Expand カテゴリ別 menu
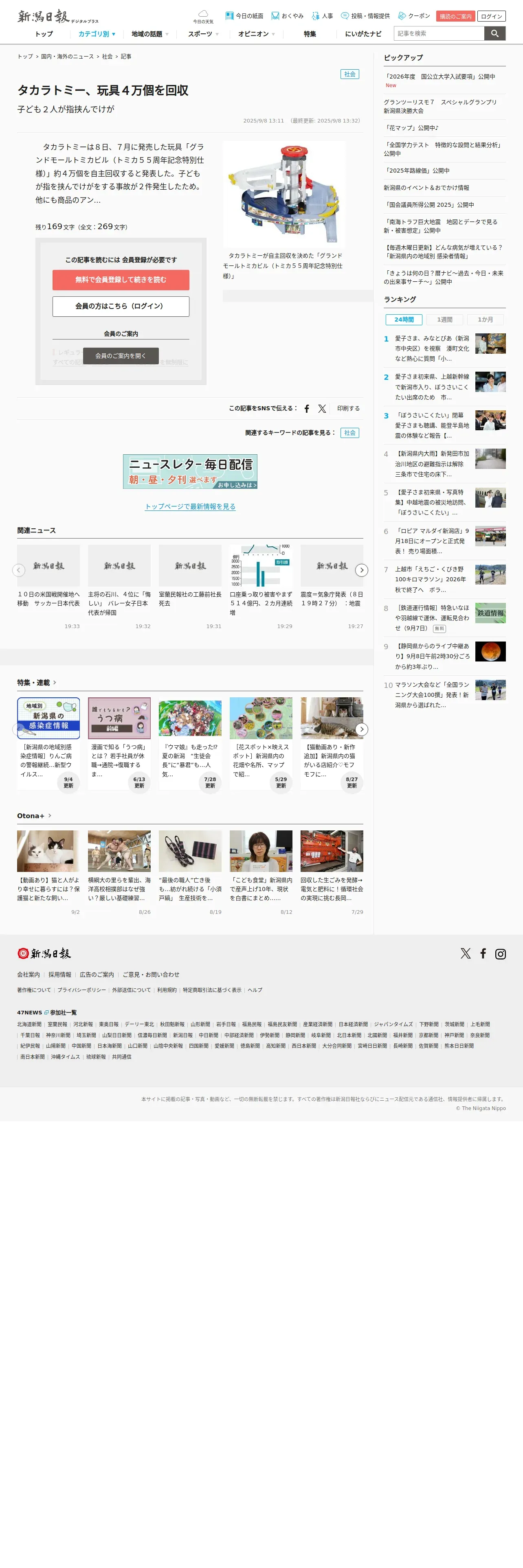 tap(97, 34)
